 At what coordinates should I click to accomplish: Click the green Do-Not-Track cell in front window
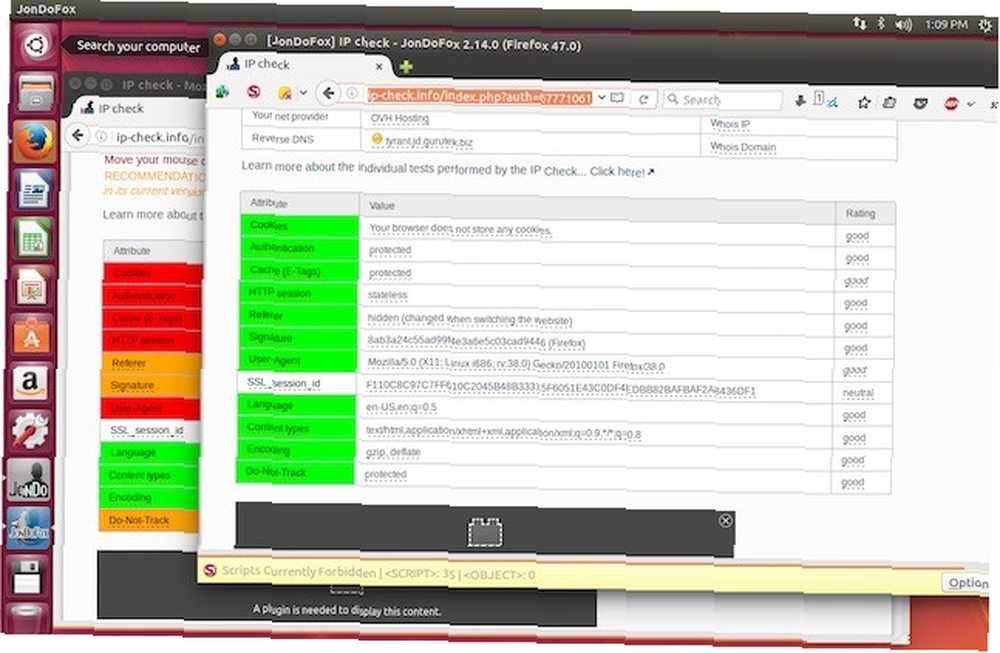click(295, 473)
